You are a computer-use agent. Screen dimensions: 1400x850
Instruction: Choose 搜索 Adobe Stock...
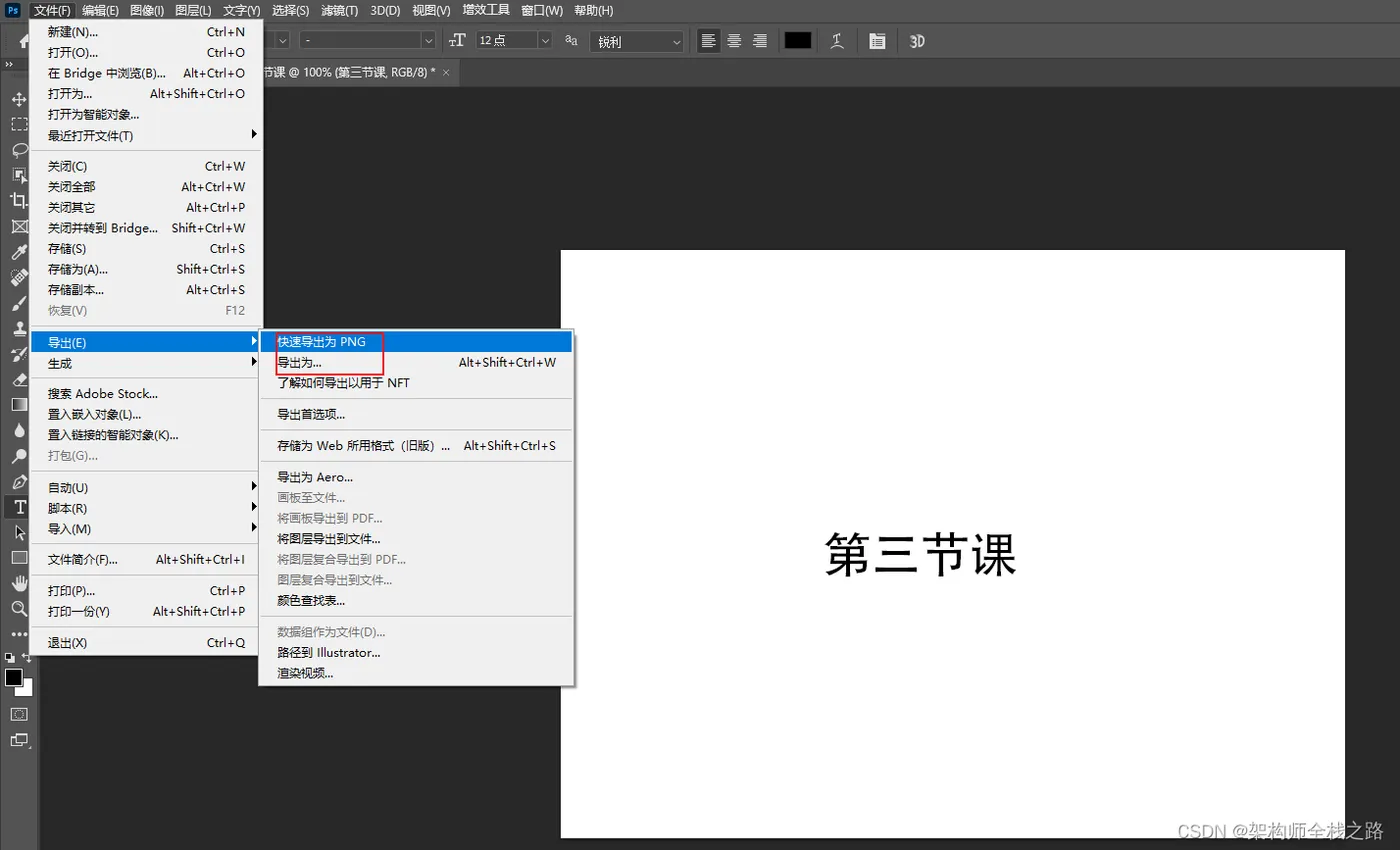click(146, 394)
